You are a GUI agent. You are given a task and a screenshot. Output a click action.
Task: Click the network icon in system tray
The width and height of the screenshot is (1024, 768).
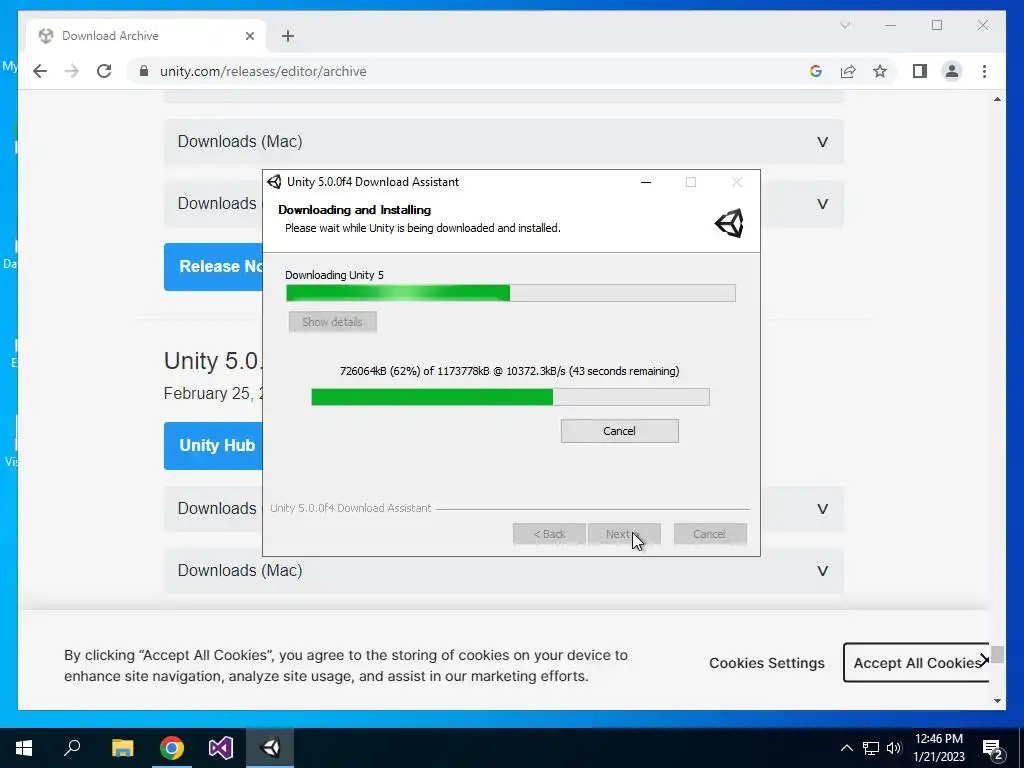(871, 748)
